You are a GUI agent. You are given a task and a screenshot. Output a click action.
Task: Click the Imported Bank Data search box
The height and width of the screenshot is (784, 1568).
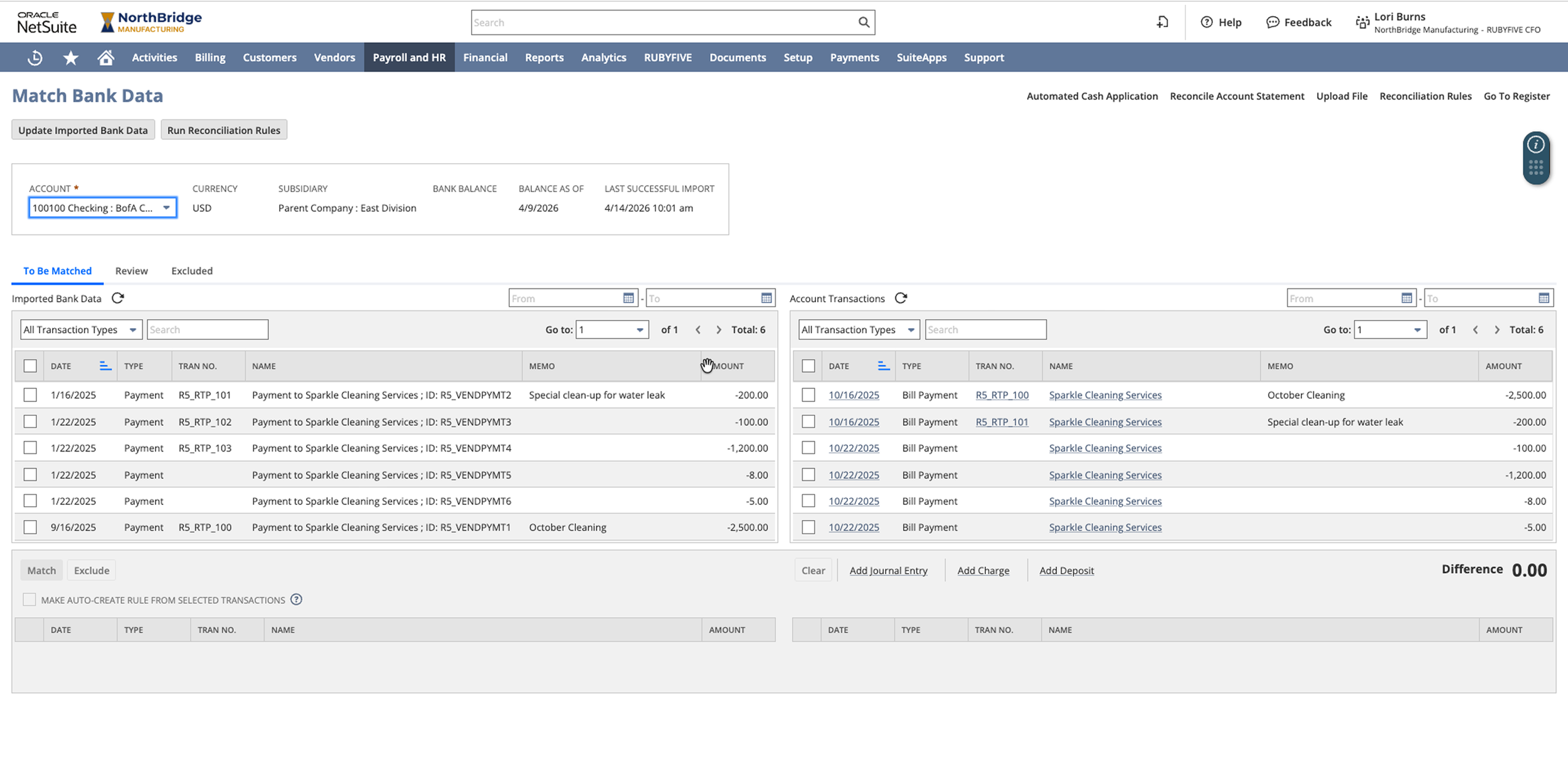[x=208, y=330]
